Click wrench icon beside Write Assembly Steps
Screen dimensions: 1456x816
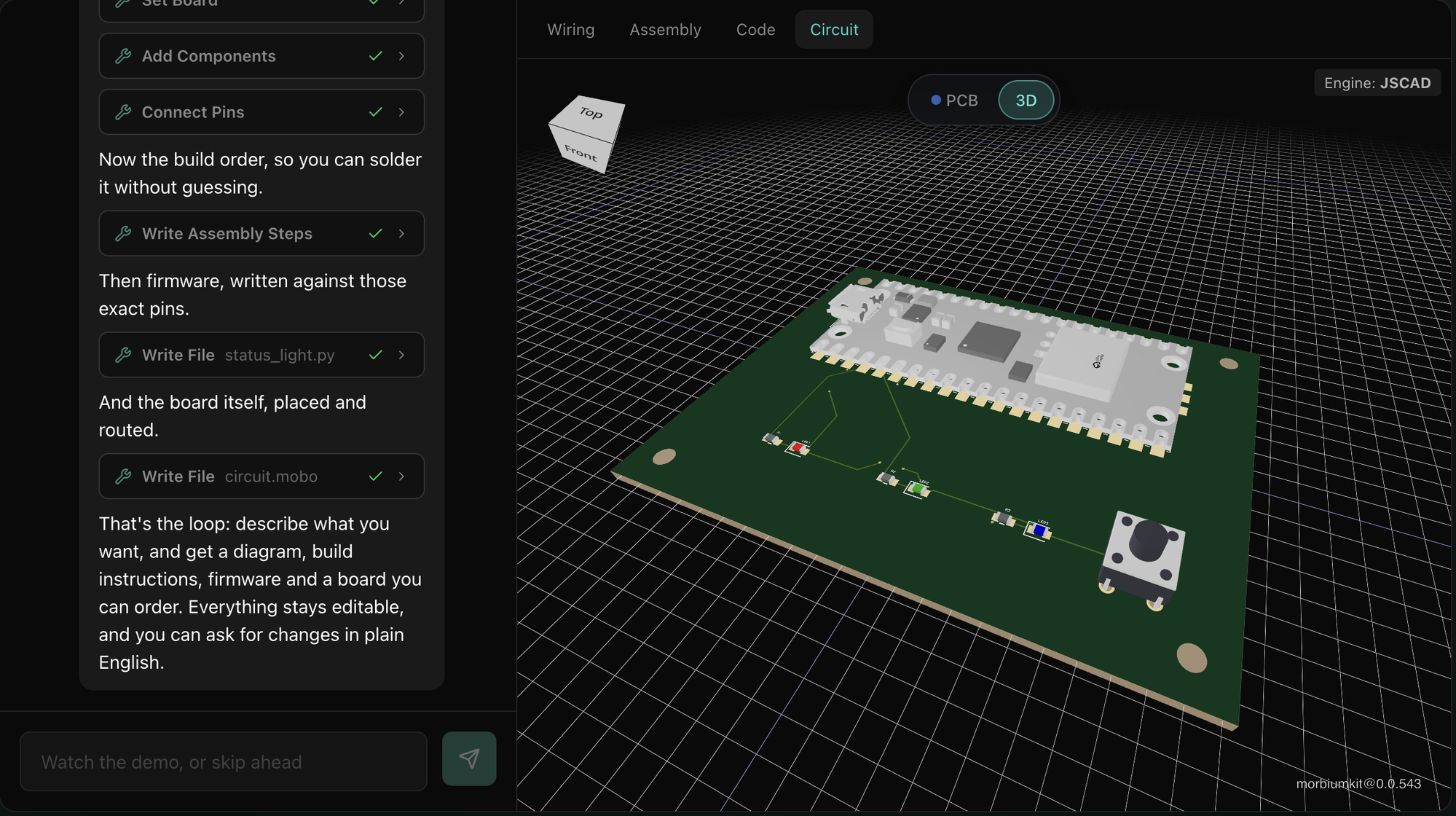pos(123,234)
